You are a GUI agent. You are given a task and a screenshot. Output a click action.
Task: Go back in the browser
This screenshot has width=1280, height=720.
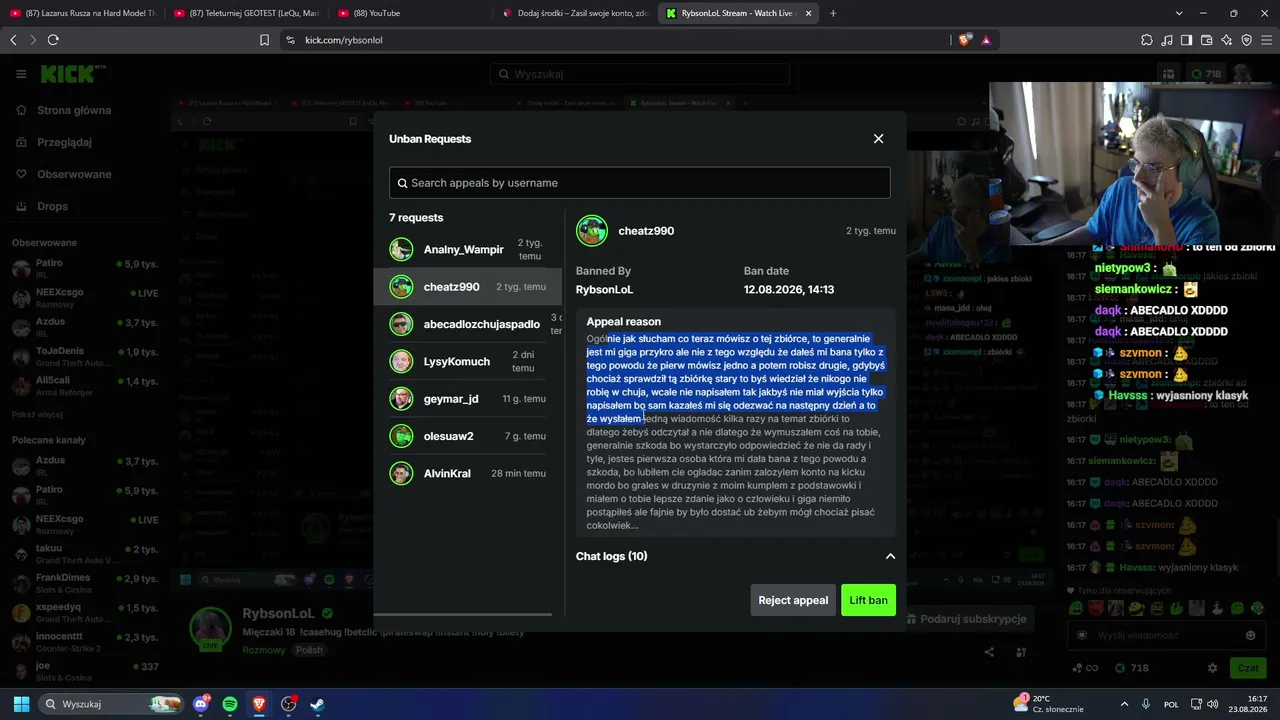[x=13, y=40]
